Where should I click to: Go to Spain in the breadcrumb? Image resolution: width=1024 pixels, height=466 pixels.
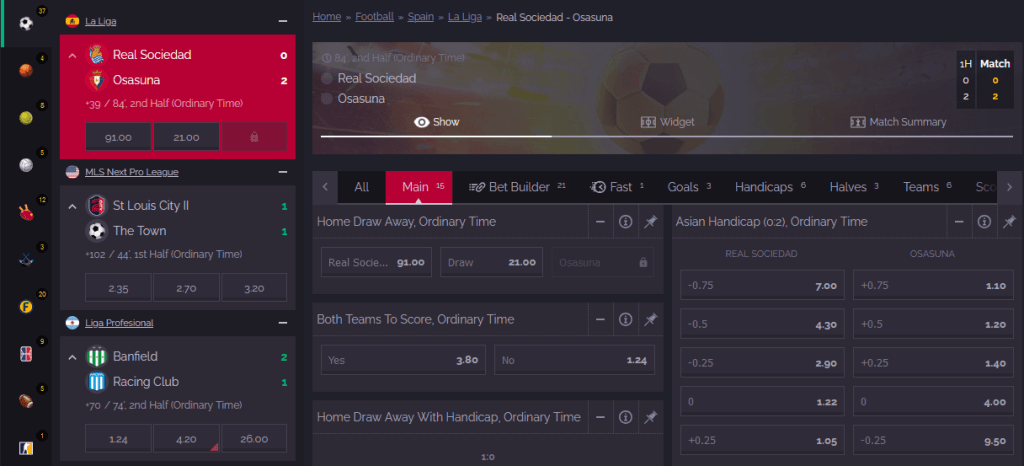coord(420,17)
